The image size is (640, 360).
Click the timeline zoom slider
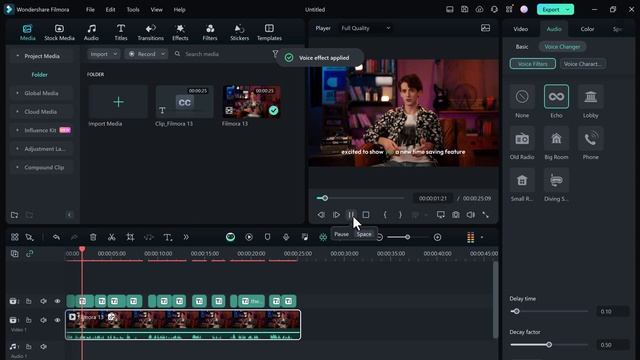coord(407,237)
